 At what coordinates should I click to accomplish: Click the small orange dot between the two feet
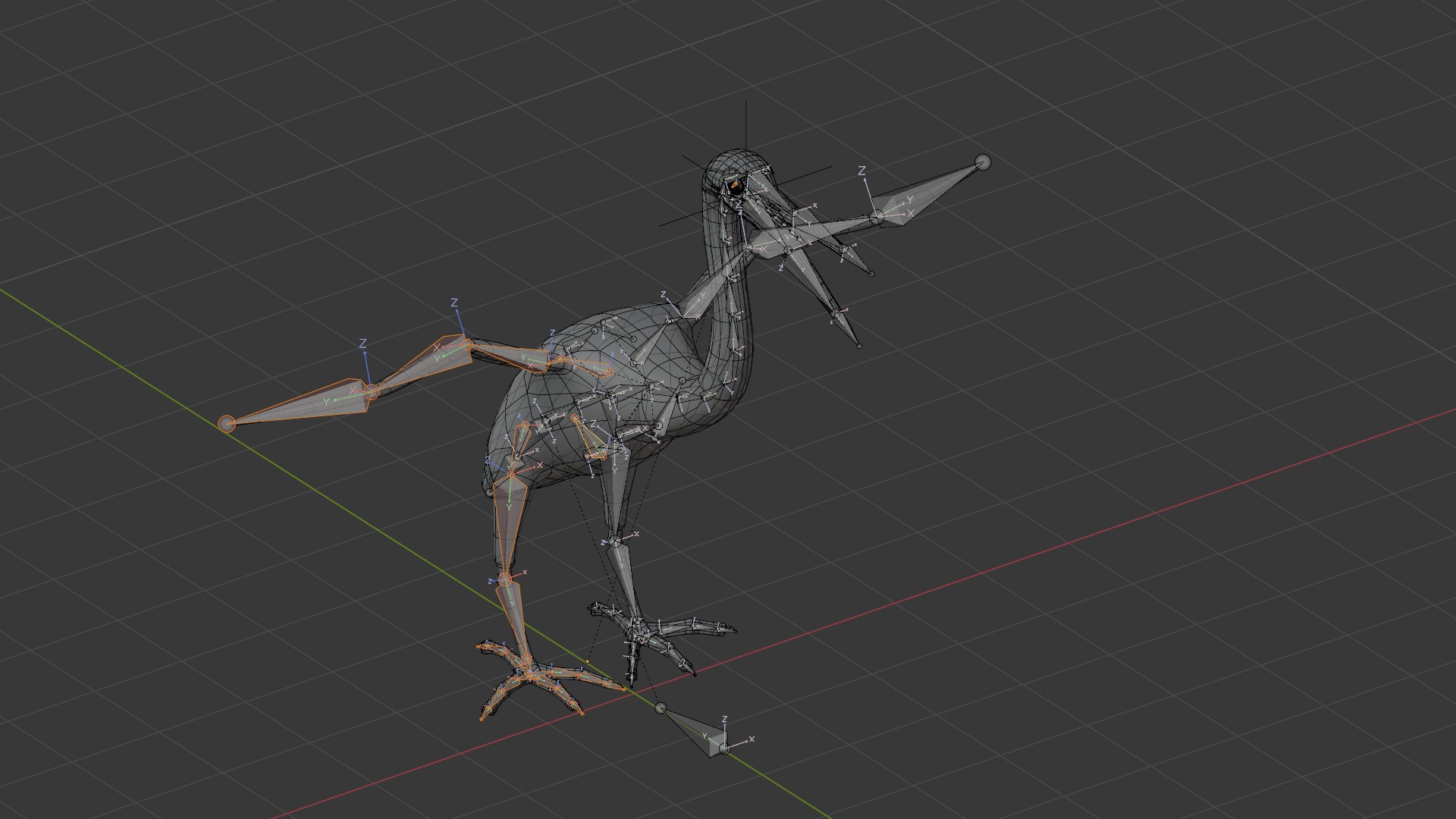(x=587, y=661)
